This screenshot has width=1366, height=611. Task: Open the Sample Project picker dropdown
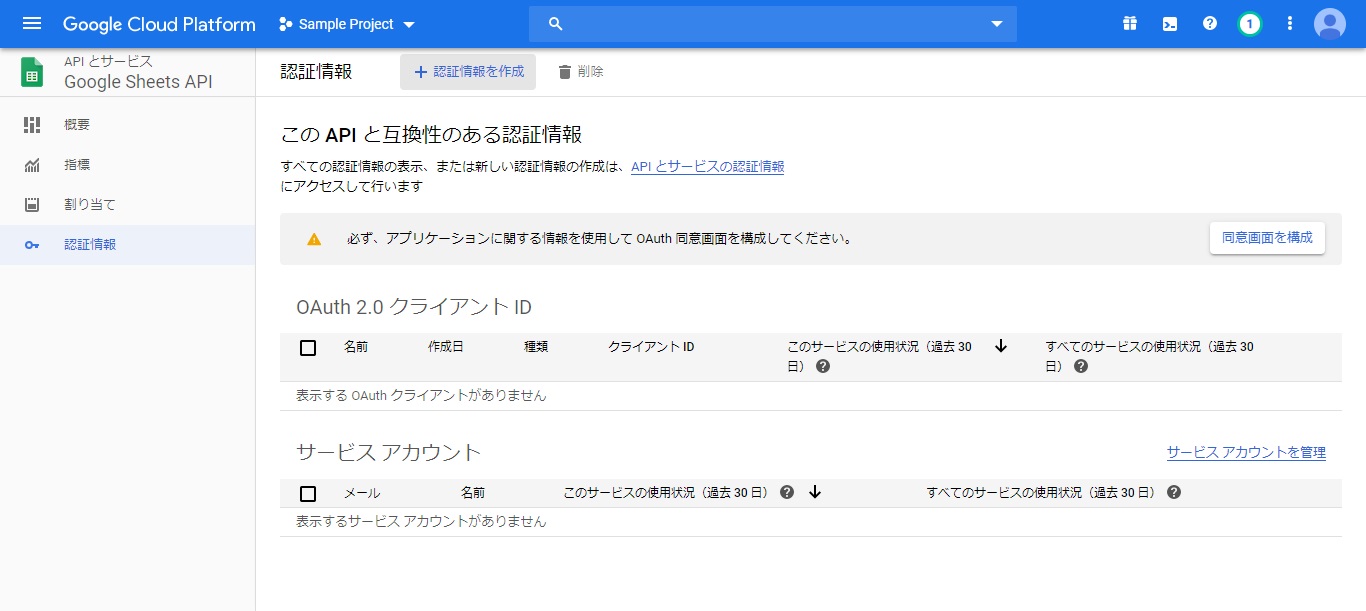click(346, 23)
